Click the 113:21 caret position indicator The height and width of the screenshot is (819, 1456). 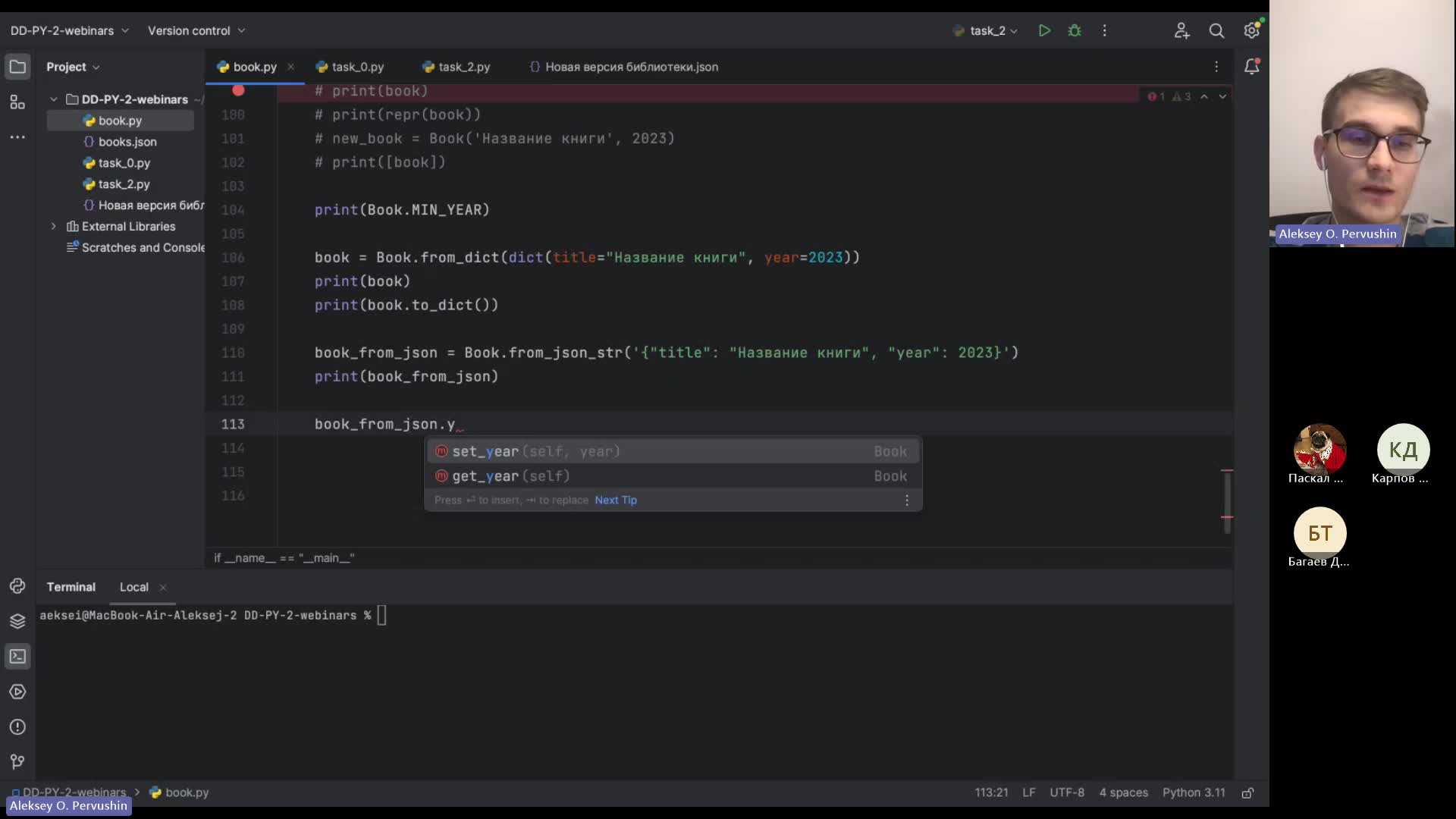coord(991,792)
